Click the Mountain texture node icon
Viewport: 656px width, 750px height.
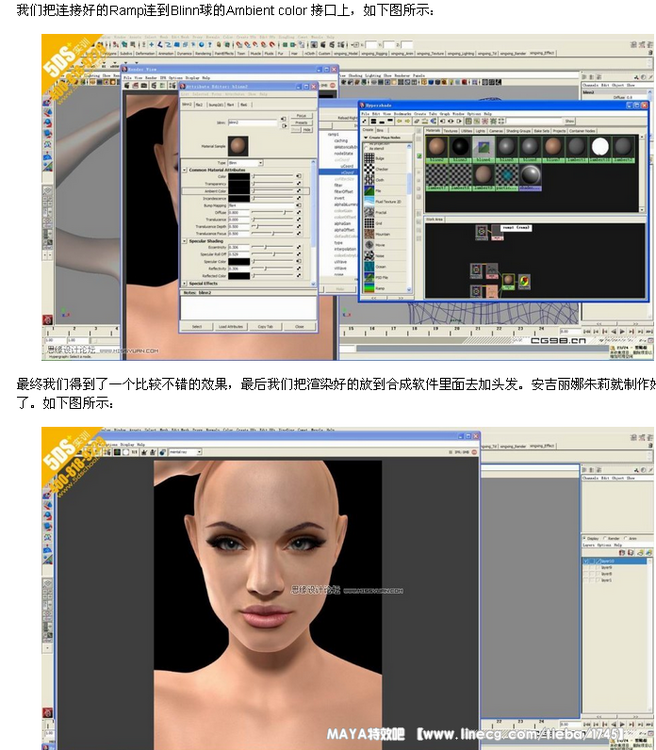(x=369, y=234)
